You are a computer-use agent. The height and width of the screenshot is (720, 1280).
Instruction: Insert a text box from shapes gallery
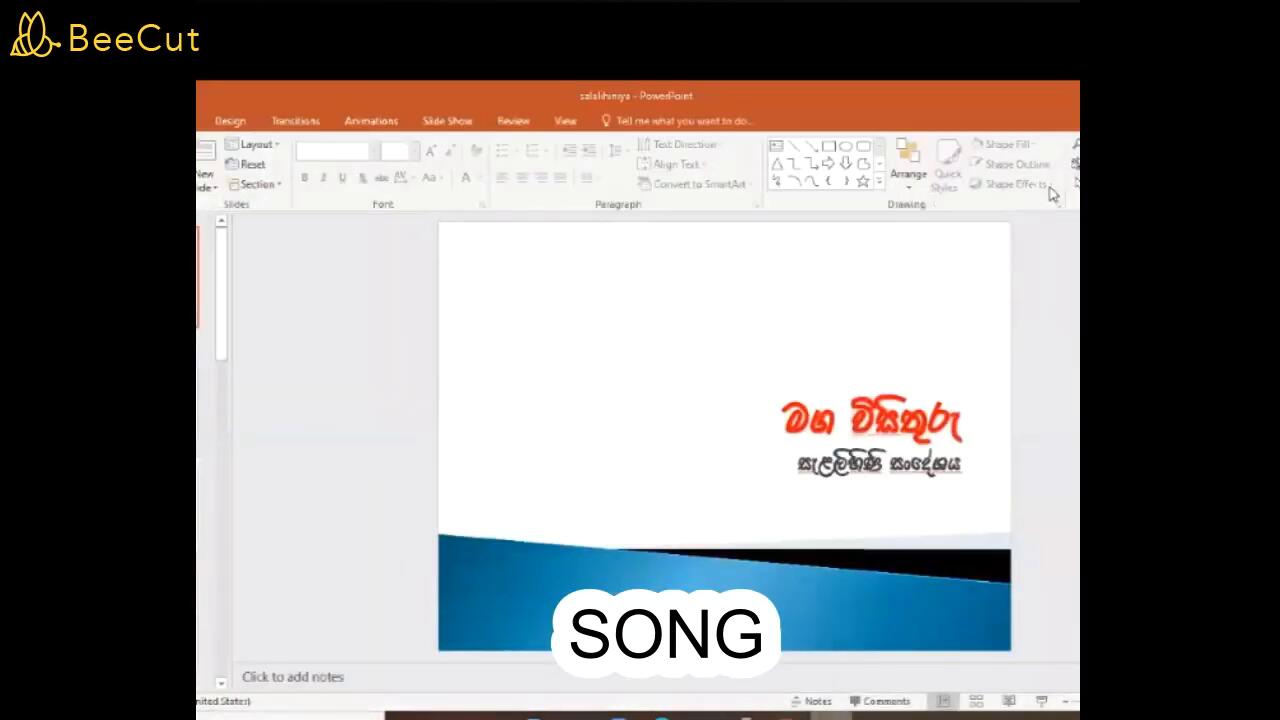coord(776,146)
